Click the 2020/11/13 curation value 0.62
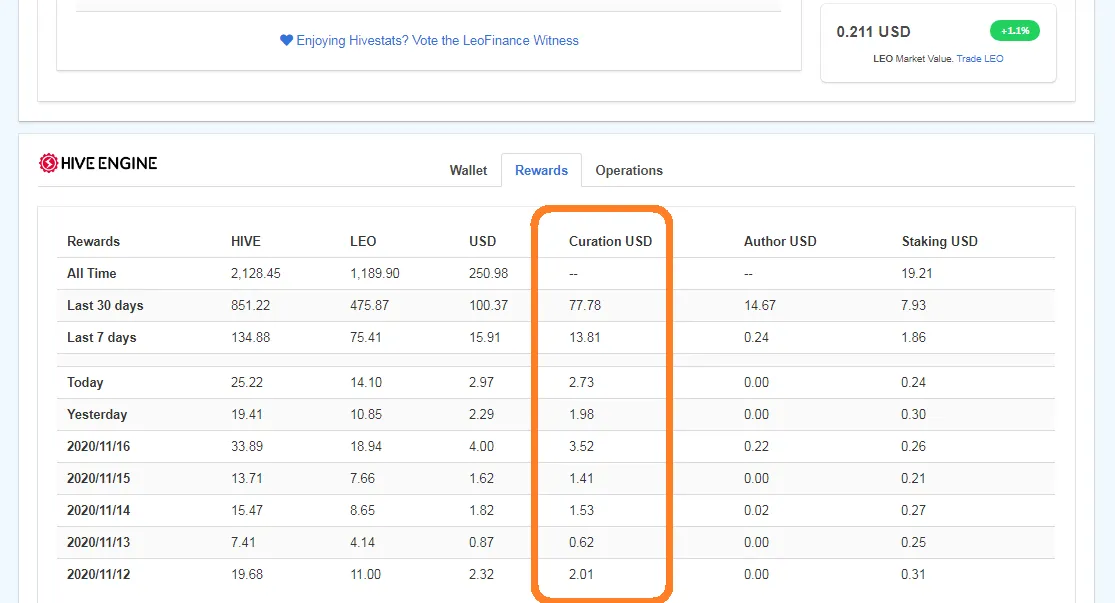This screenshot has height=603, width=1115. (581, 543)
